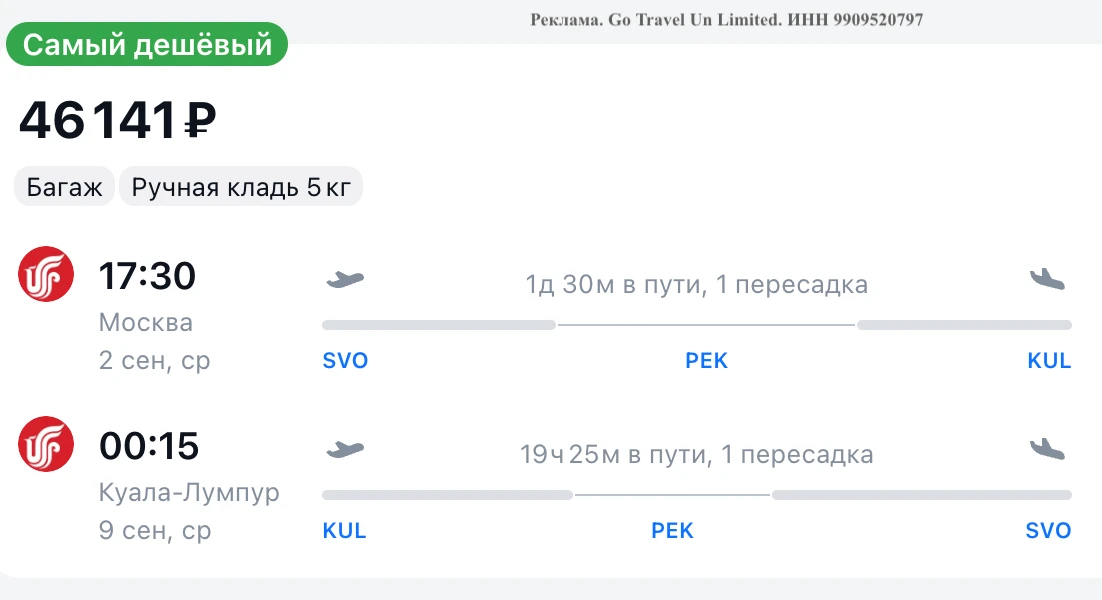Select the Ручная кладь 5 кг tag
This screenshot has height=600, width=1102.
tap(241, 187)
